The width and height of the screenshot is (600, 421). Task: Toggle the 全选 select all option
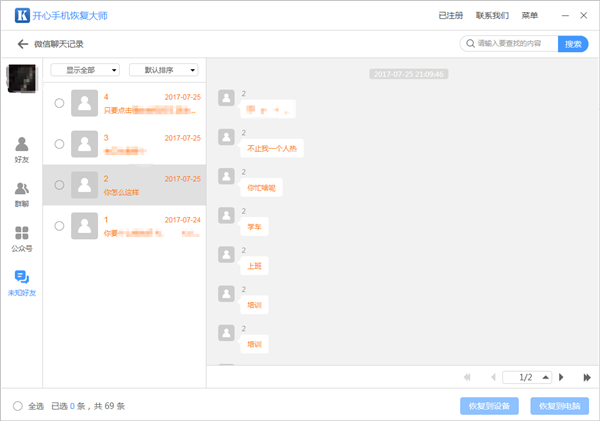click(18, 406)
